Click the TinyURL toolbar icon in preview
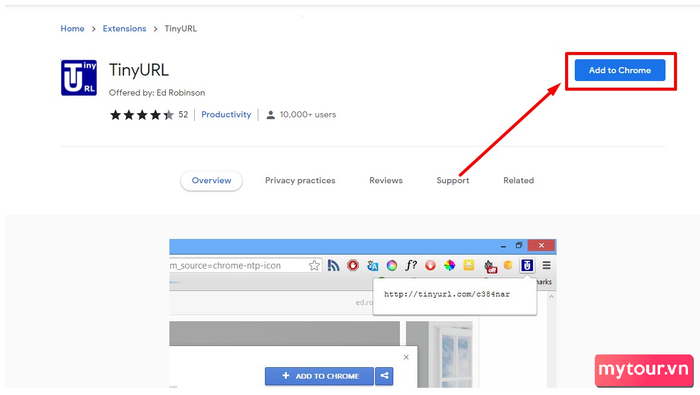 tap(527, 266)
